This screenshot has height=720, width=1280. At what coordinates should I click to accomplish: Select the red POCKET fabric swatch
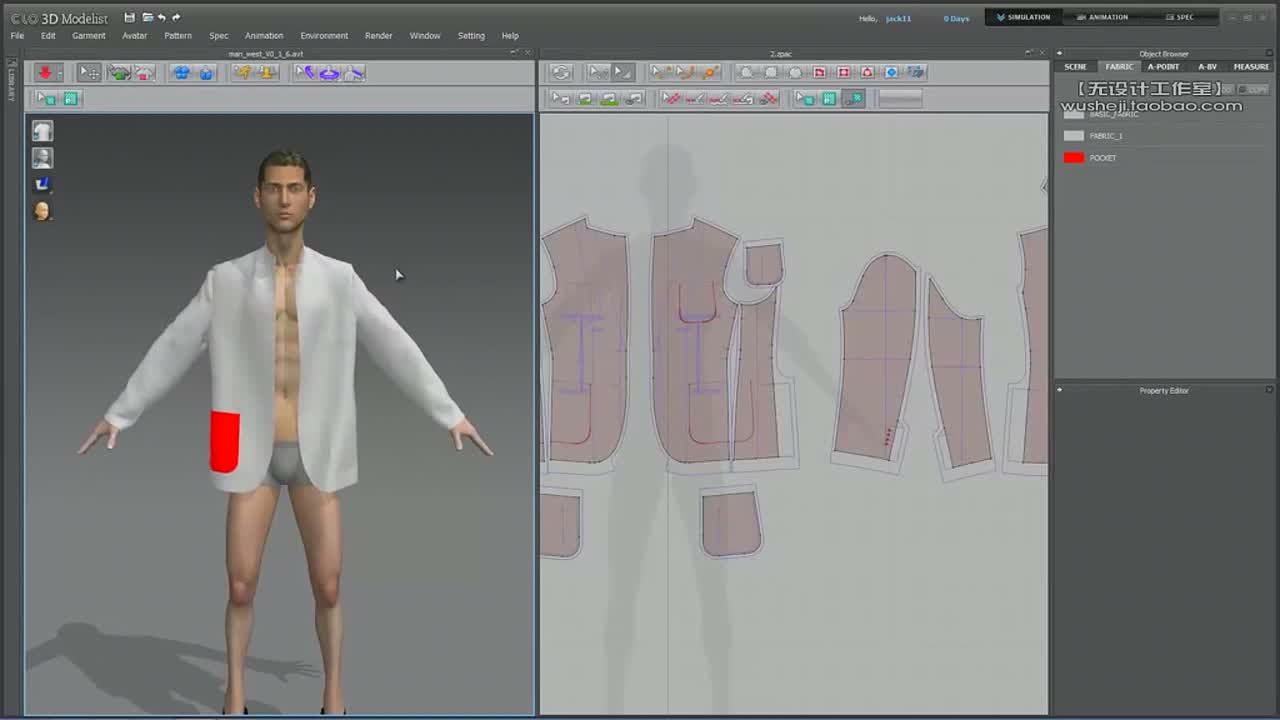point(1074,158)
